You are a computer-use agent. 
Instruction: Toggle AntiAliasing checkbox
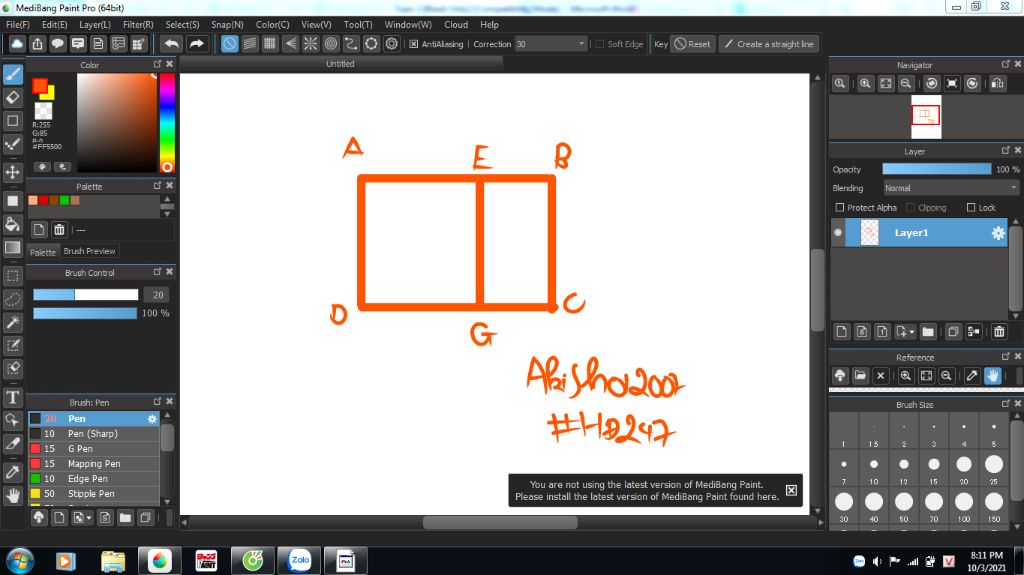coord(413,44)
